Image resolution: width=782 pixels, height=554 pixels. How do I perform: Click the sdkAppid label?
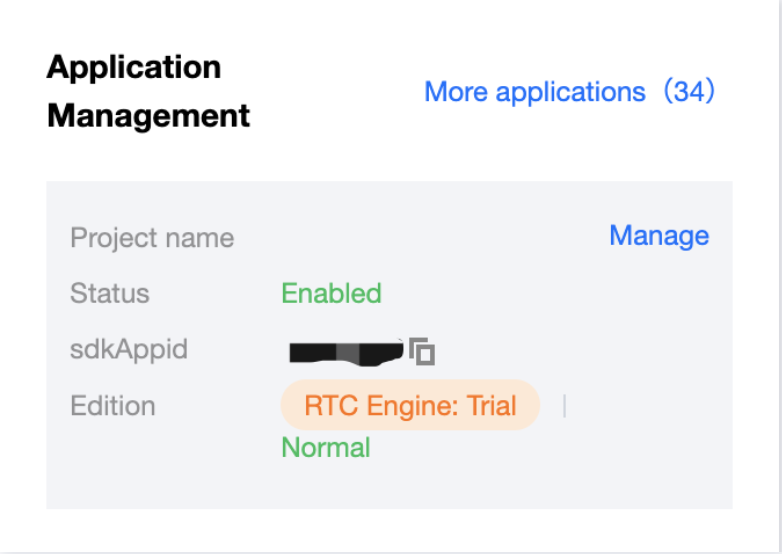click(x=129, y=349)
